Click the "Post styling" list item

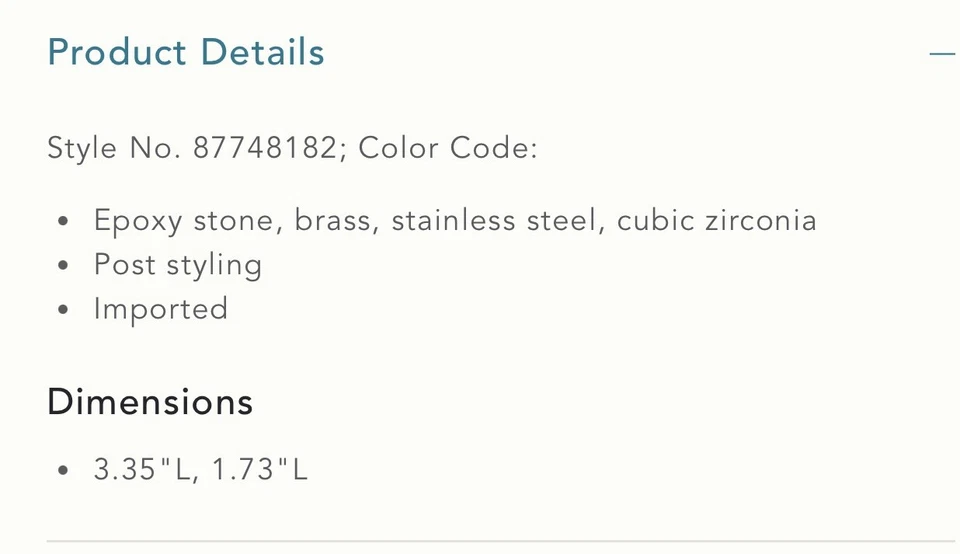[178, 265]
